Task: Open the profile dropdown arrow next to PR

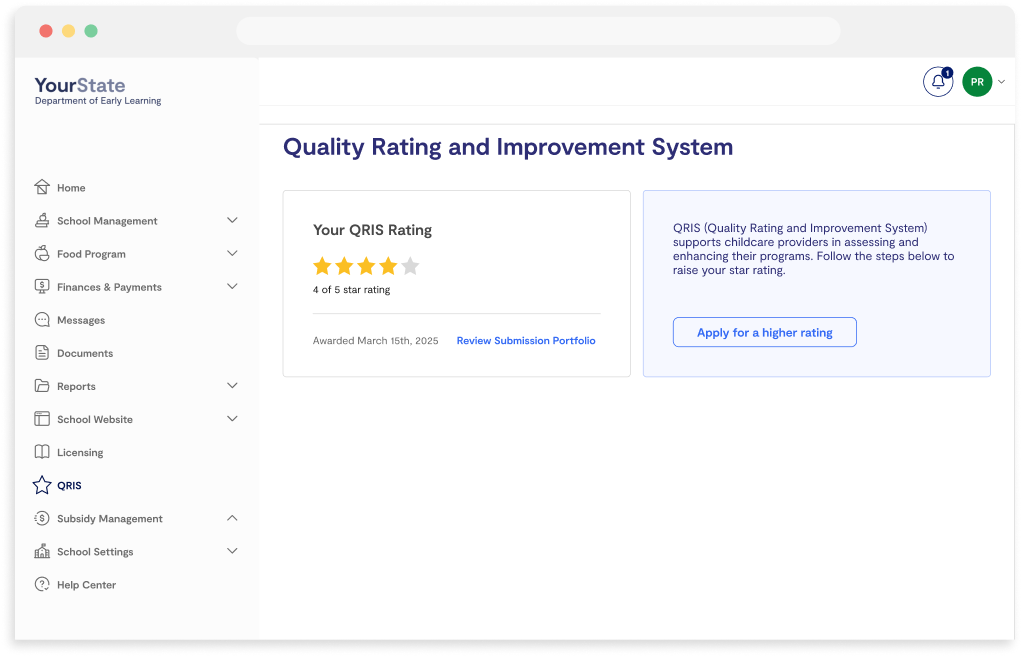Action: click(1001, 82)
